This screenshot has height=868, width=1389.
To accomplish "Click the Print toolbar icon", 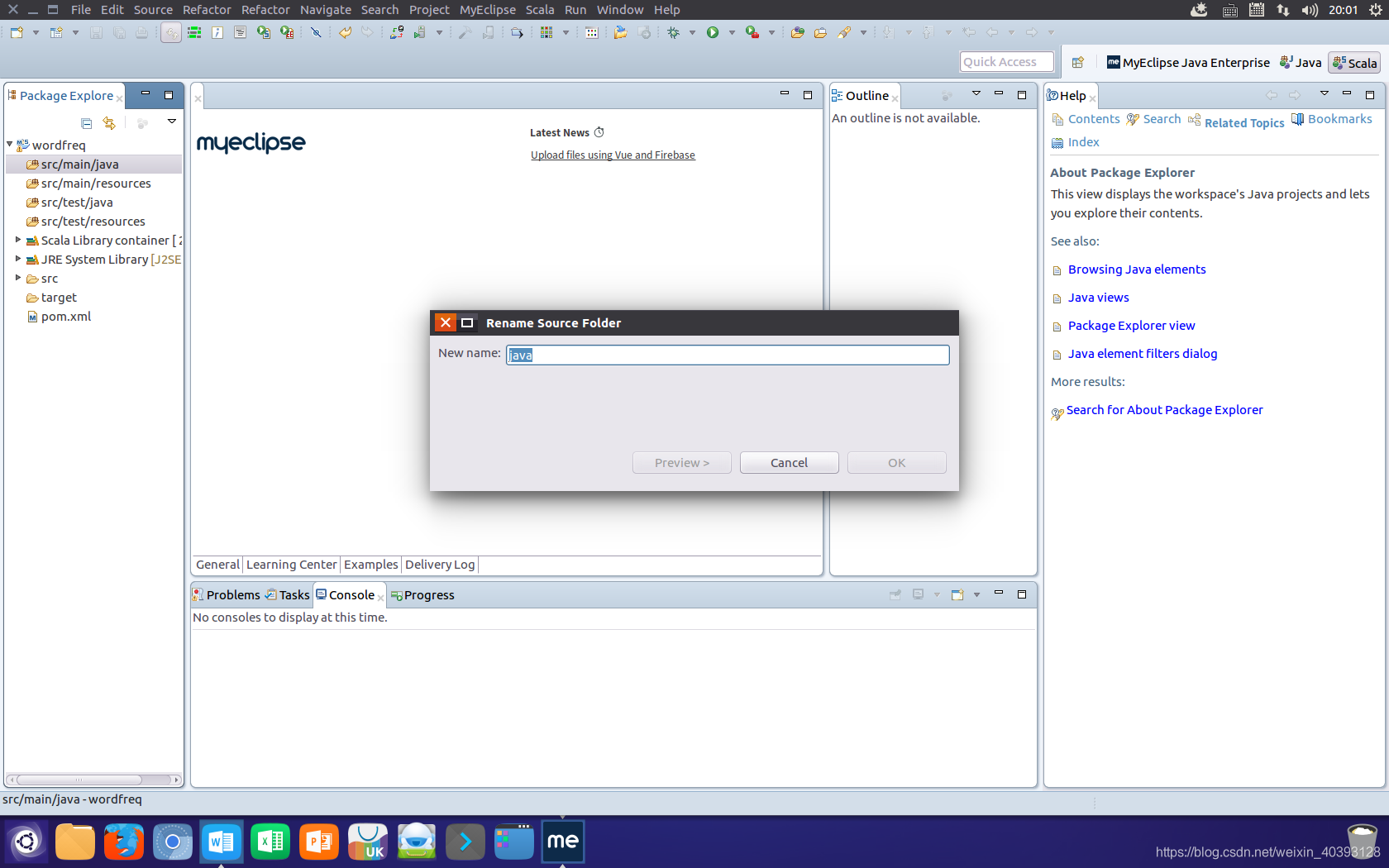I will pos(141,32).
